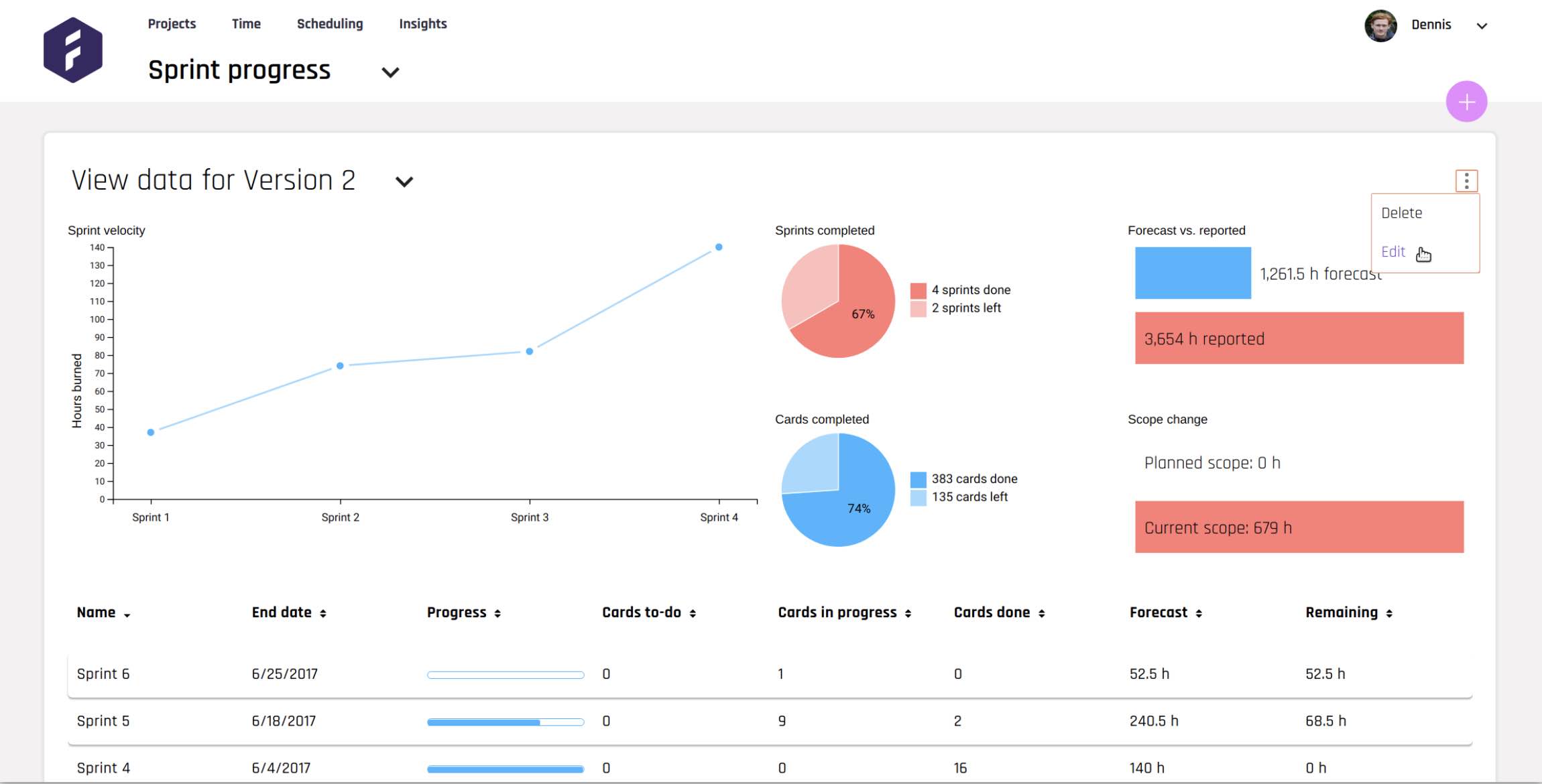Select Delete from the context menu
The width and height of the screenshot is (1542, 784).
click(x=1401, y=213)
